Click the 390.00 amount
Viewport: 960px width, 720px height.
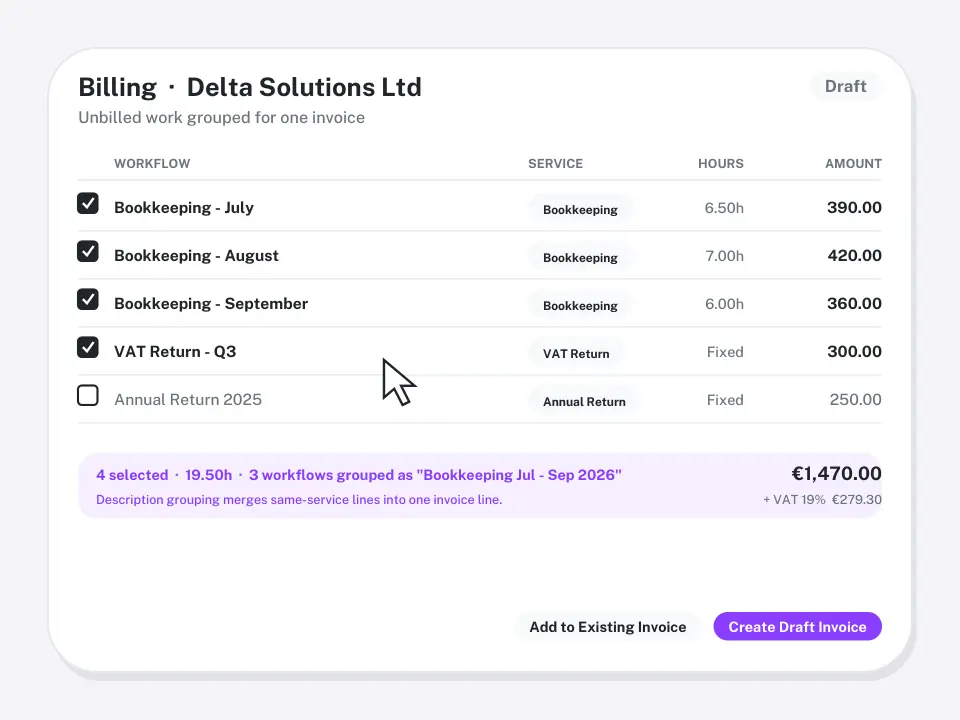pos(854,208)
